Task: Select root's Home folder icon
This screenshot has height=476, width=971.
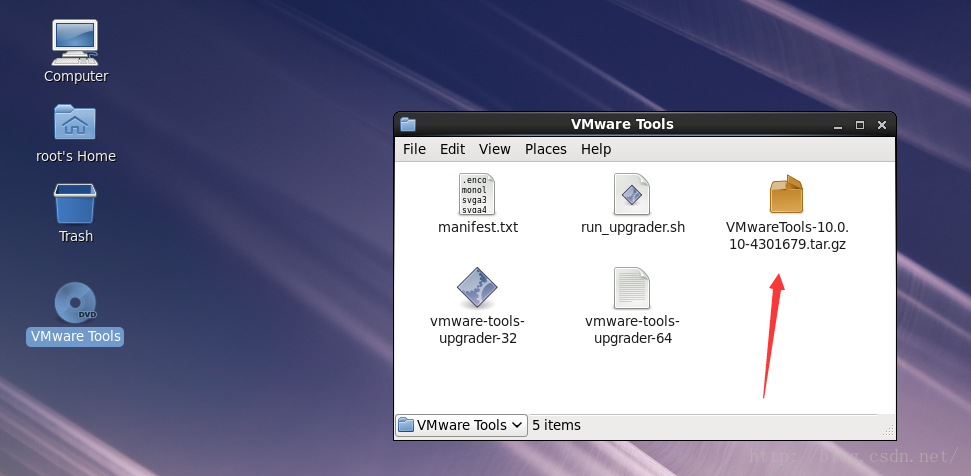Action: click(75, 122)
